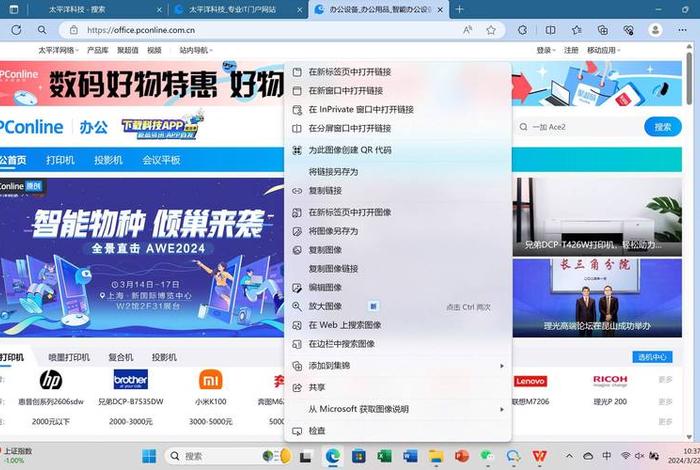Expand the 登录 dropdown

[546, 50]
